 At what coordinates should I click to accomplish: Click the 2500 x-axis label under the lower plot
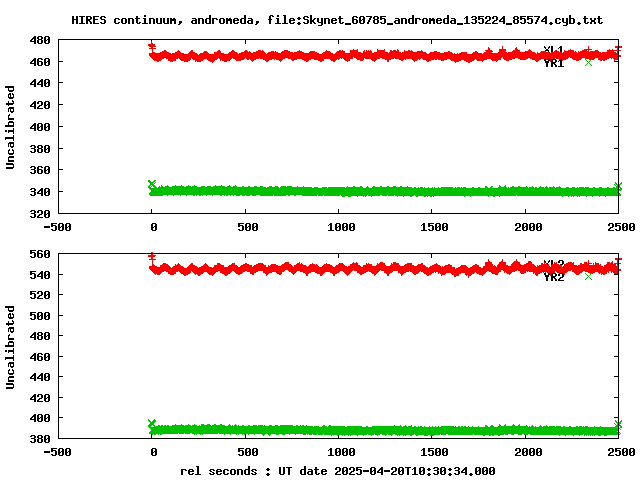(621, 452)
